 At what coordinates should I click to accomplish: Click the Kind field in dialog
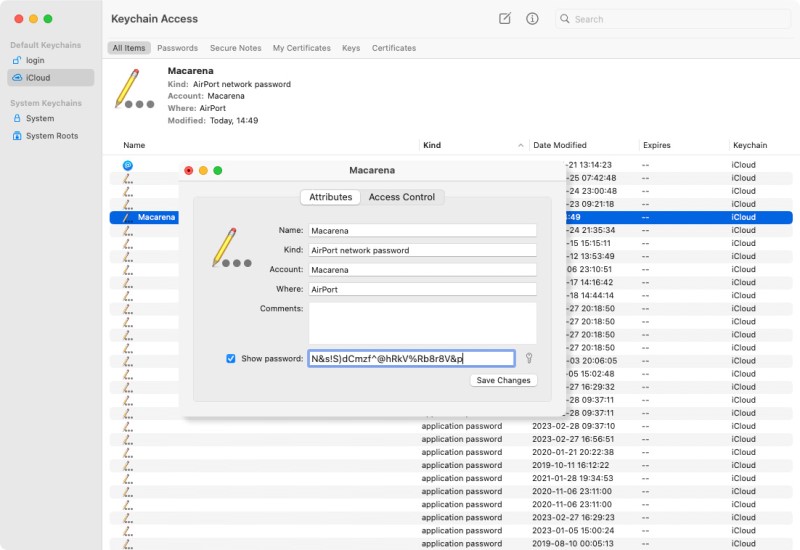422,251
